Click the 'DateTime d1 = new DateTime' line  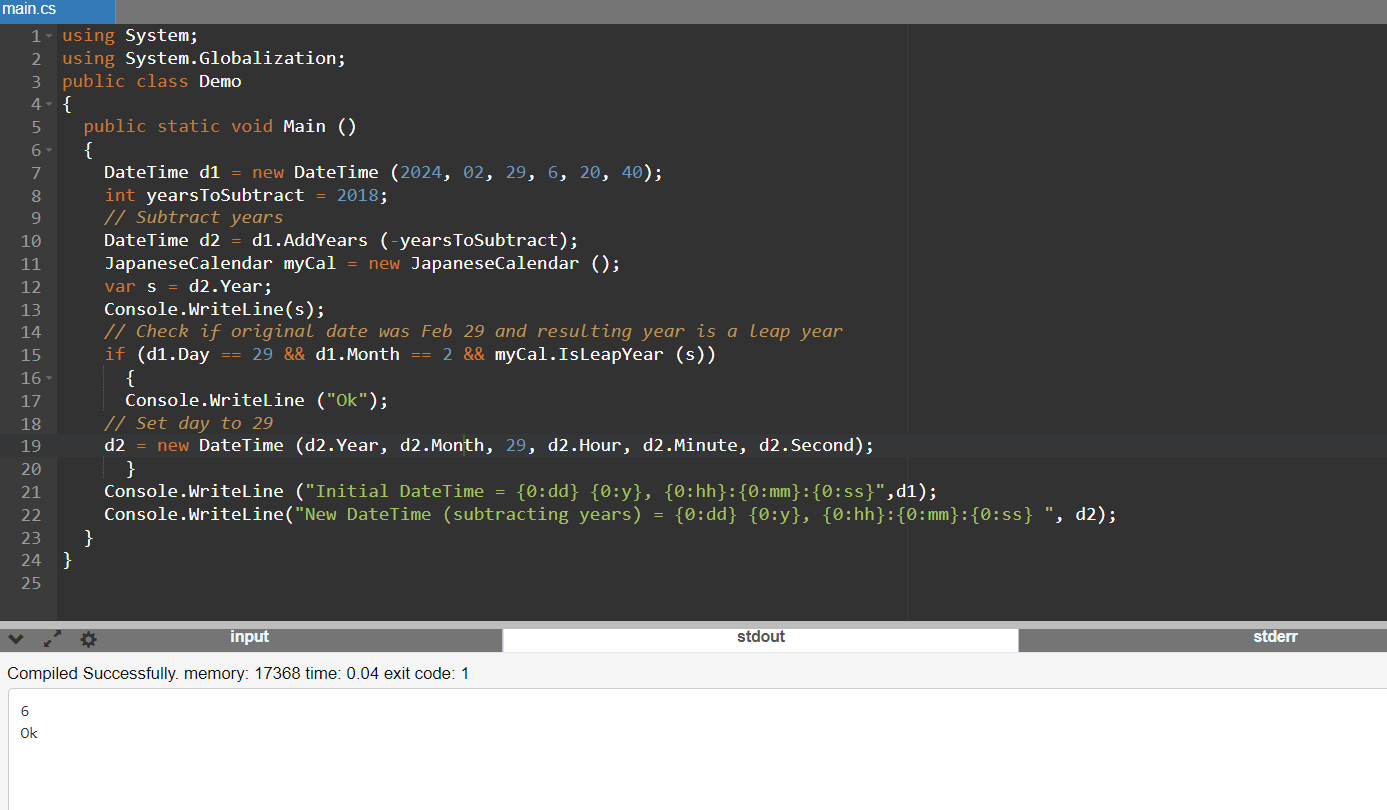[384, 172]
